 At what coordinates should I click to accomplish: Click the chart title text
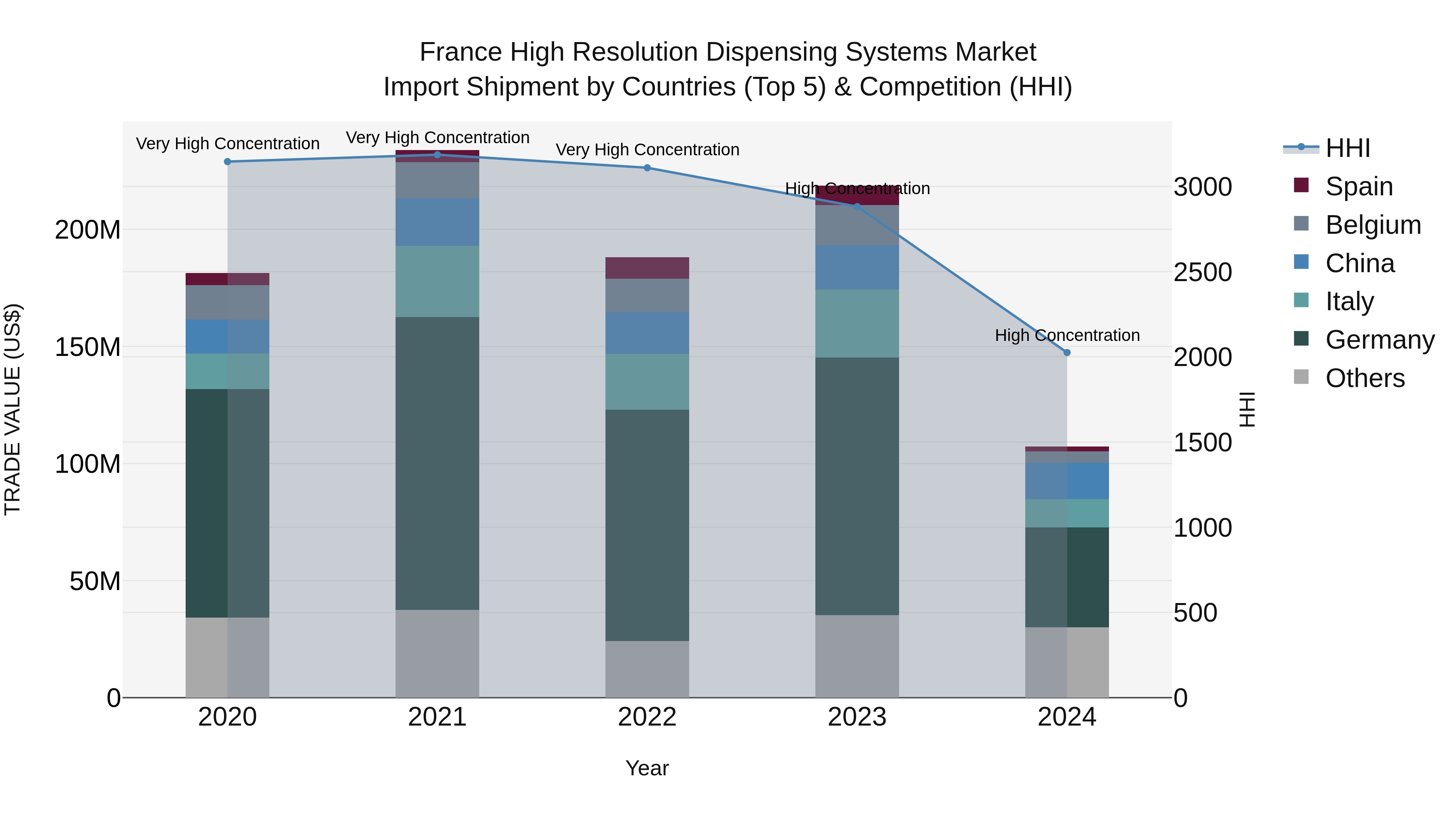728,69
